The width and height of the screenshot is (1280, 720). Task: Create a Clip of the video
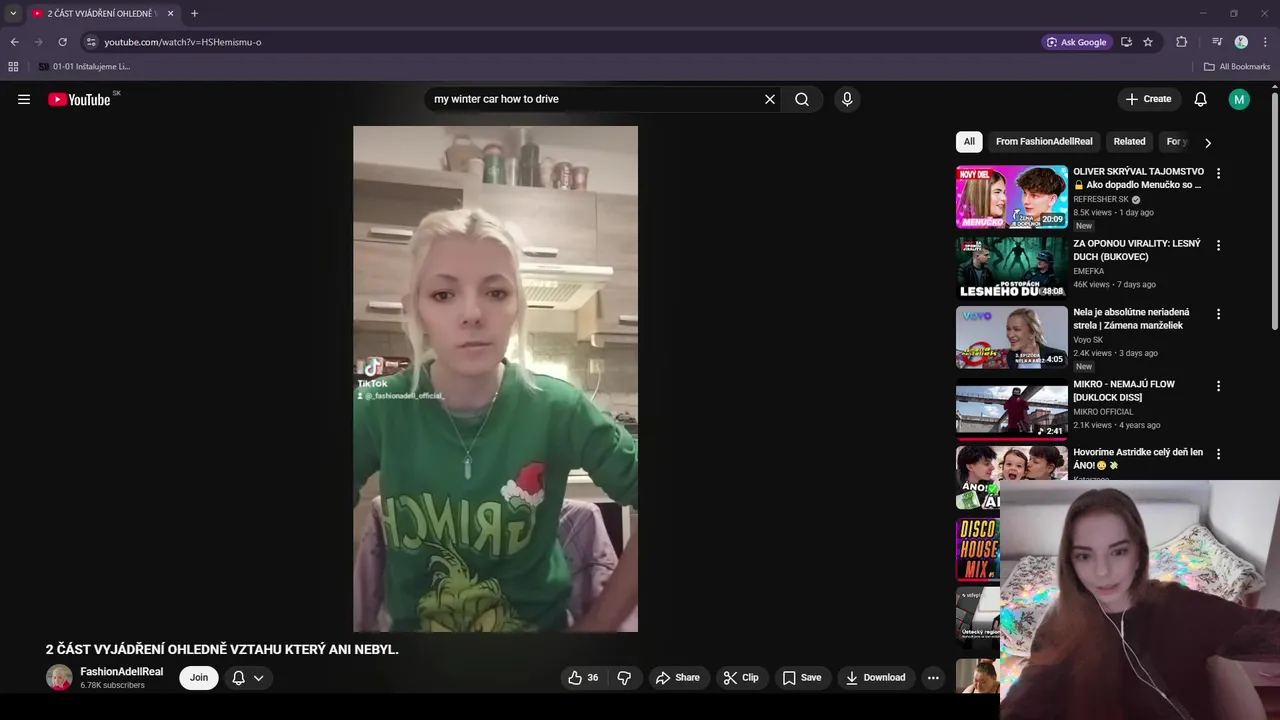[741, 677]
